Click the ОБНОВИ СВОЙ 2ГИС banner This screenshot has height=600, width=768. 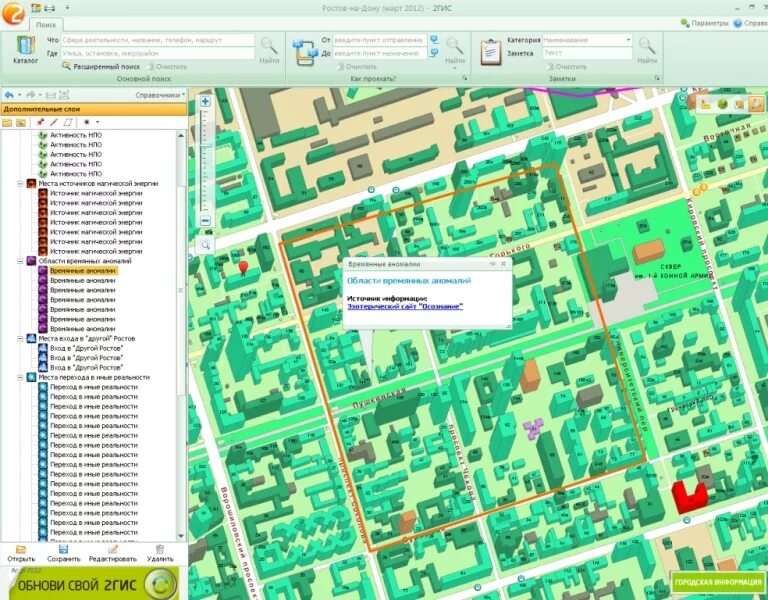click(x=93, y=583)
